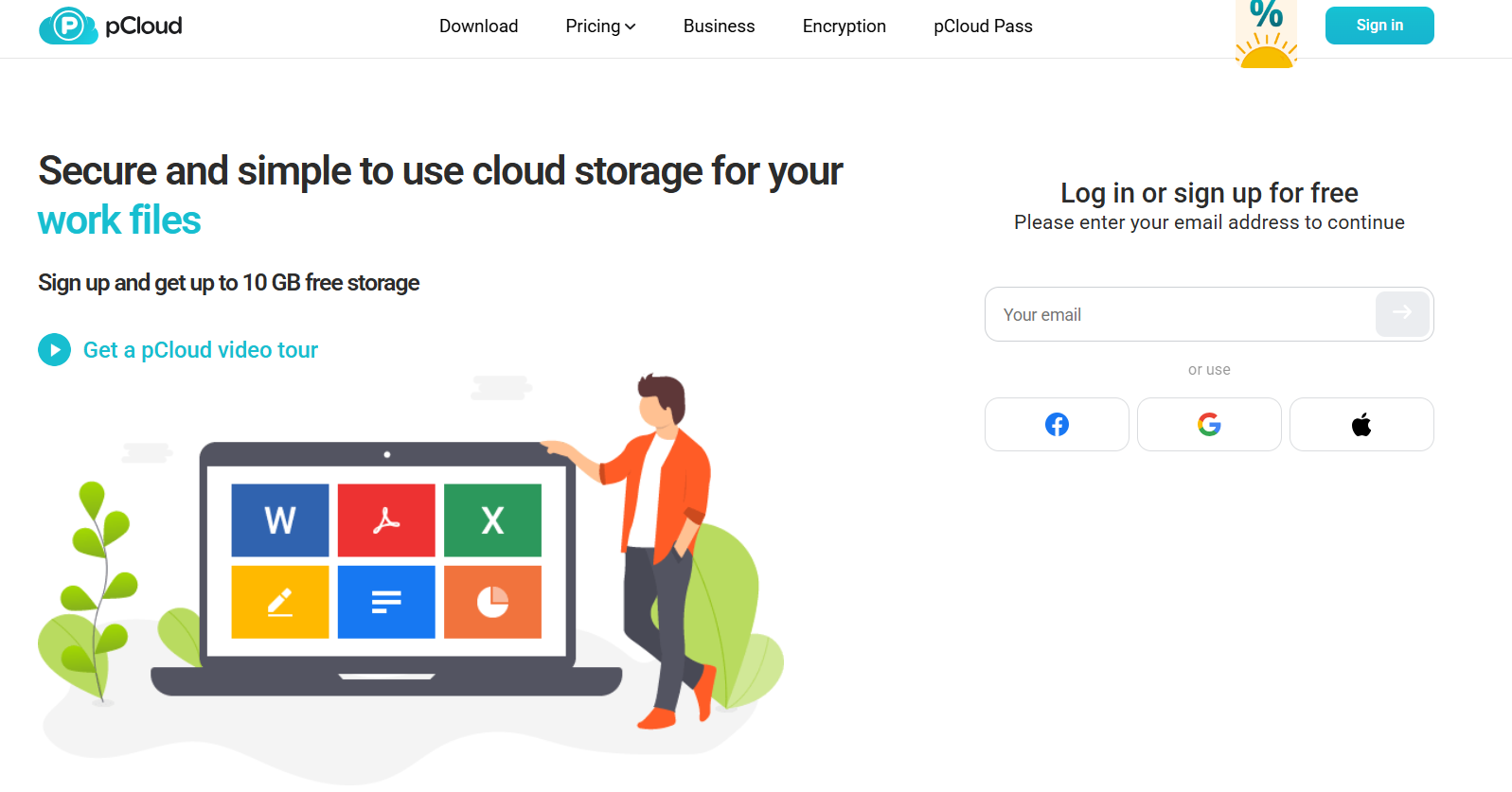The width and height of the screenshot is (1512, 792).
Task: Open the Download page
Action: coord(478,26)
